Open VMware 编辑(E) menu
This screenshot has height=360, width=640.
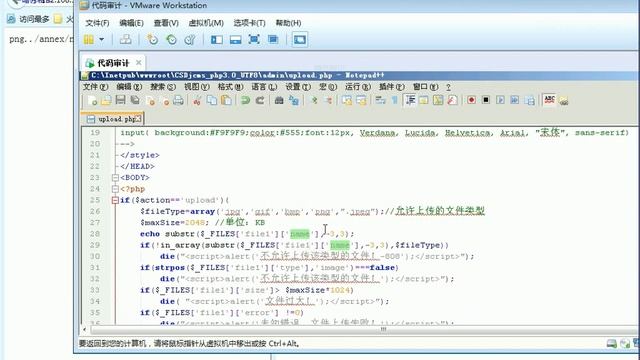131,23
